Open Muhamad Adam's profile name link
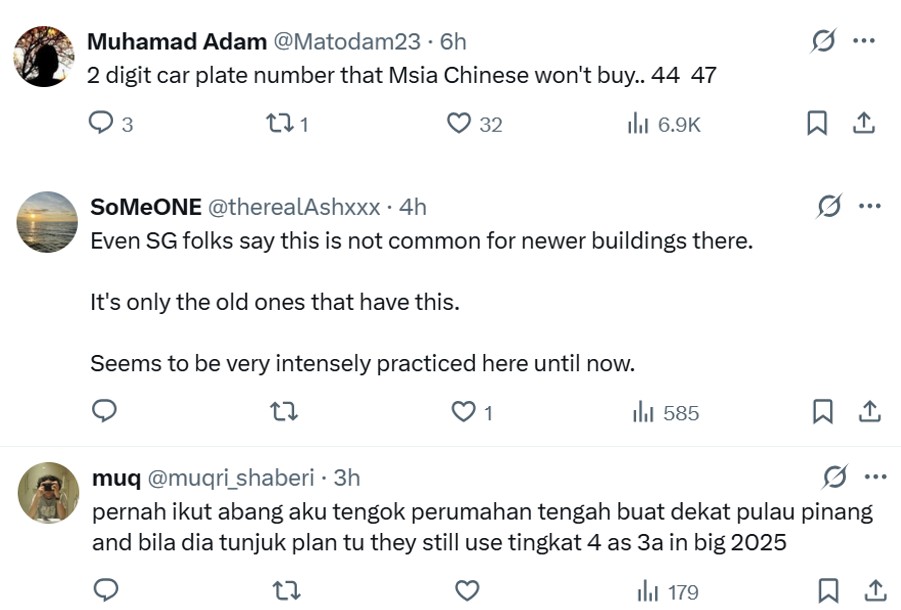 click(176, 41)
